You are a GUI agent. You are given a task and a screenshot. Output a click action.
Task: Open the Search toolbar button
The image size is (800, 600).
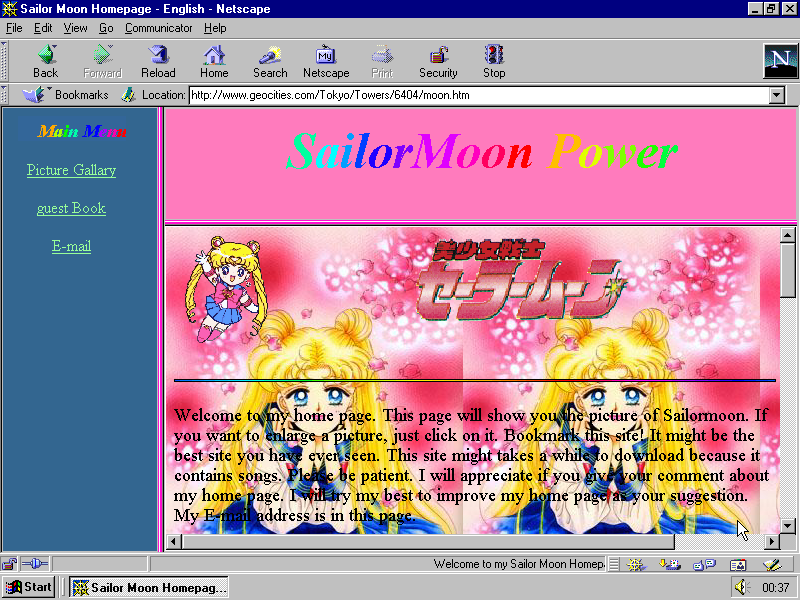point(270,61)
